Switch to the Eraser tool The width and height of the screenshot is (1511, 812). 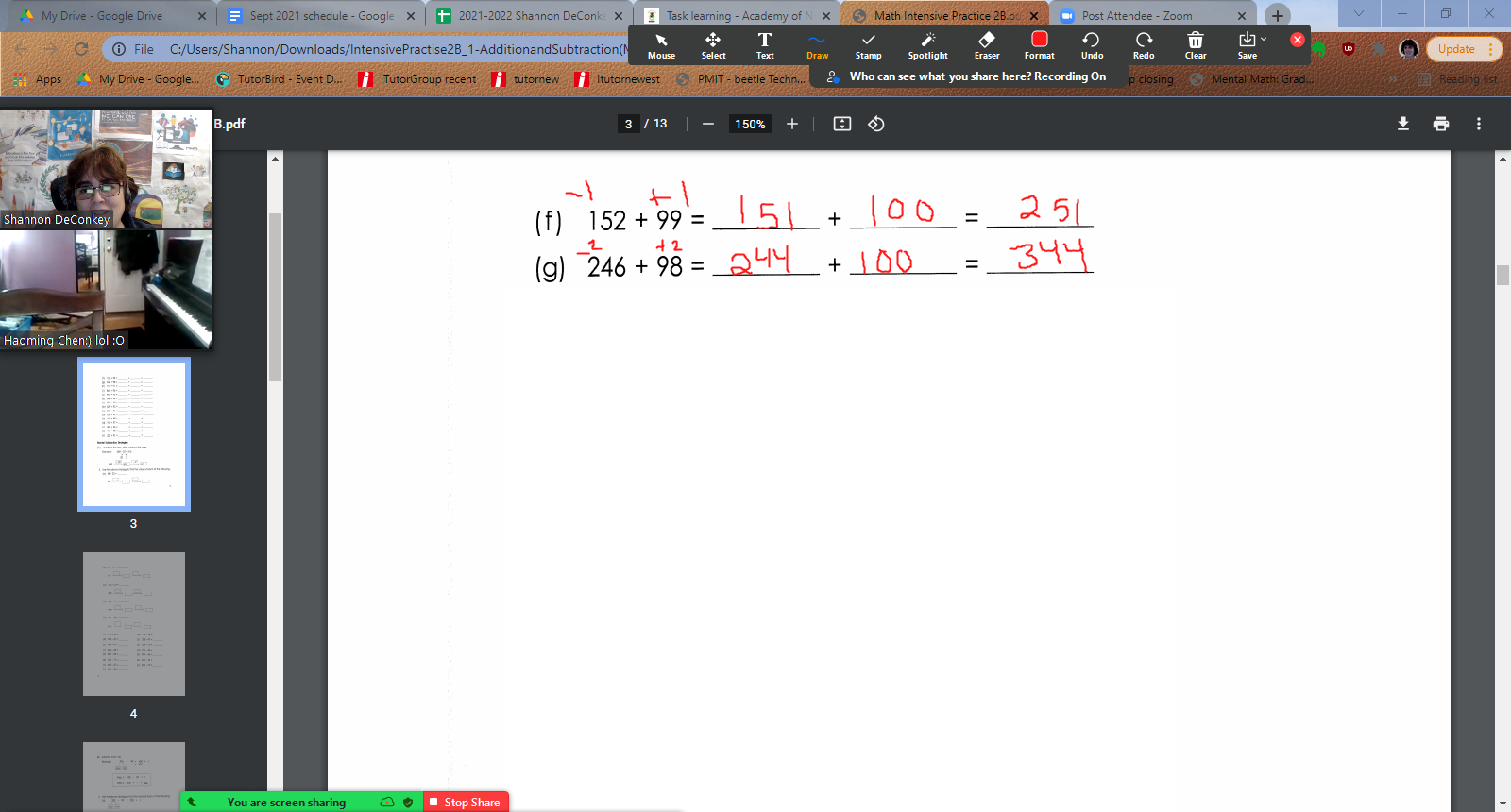pos(987,45)
